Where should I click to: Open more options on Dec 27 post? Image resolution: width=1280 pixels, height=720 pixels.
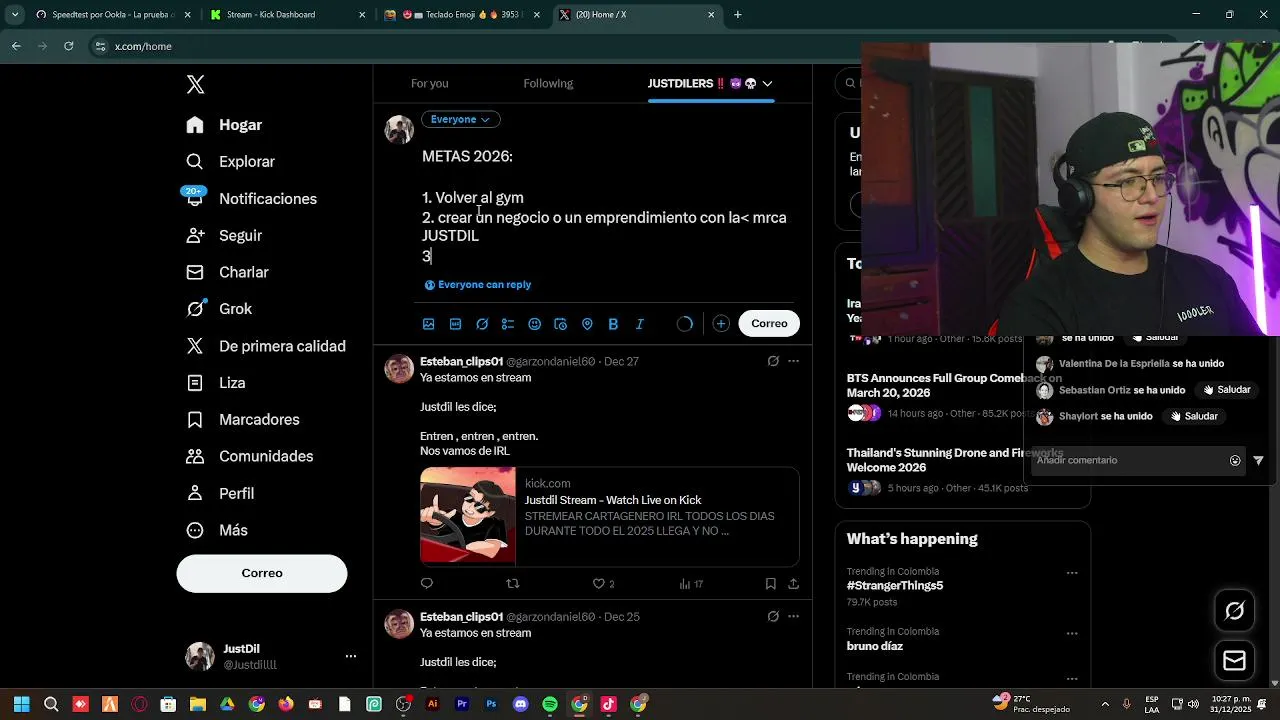pos(794,361)
